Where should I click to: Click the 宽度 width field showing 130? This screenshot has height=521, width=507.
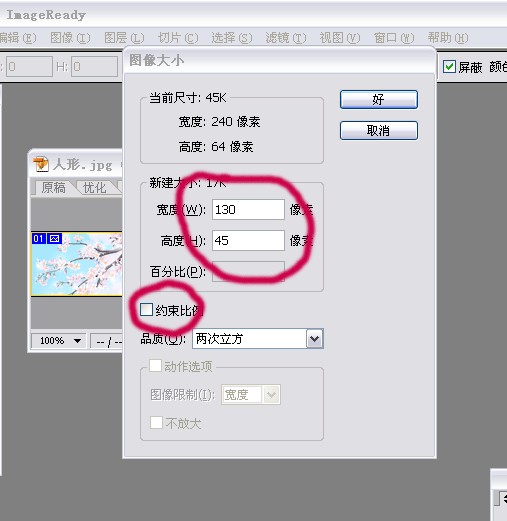pos(248,210)
